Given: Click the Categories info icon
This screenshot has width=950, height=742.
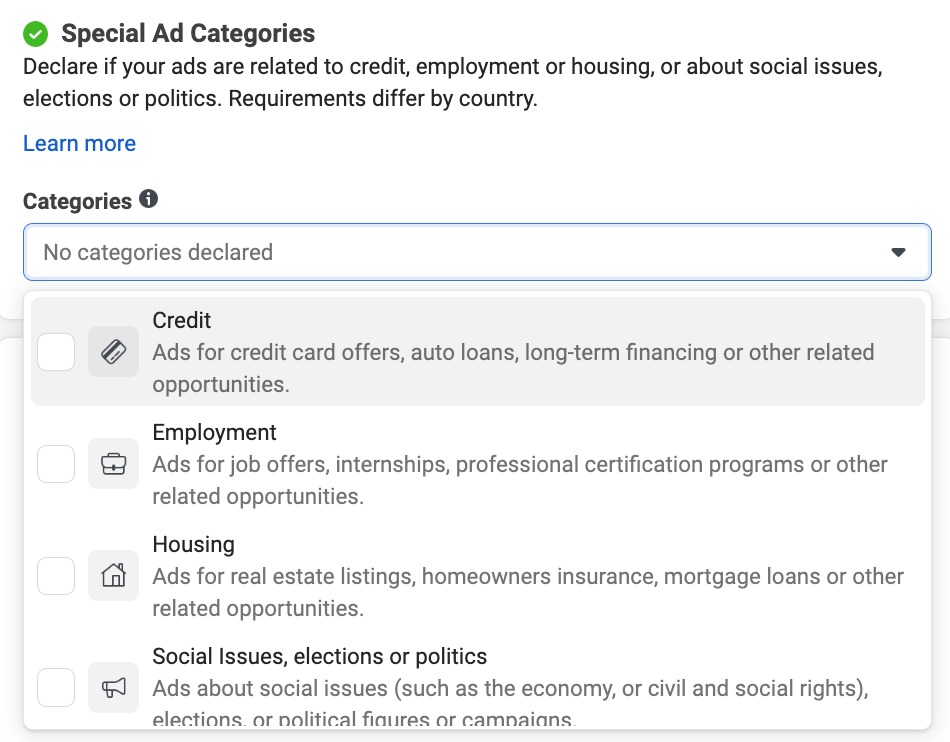Looking at the screenshot, I should point(149,199).
